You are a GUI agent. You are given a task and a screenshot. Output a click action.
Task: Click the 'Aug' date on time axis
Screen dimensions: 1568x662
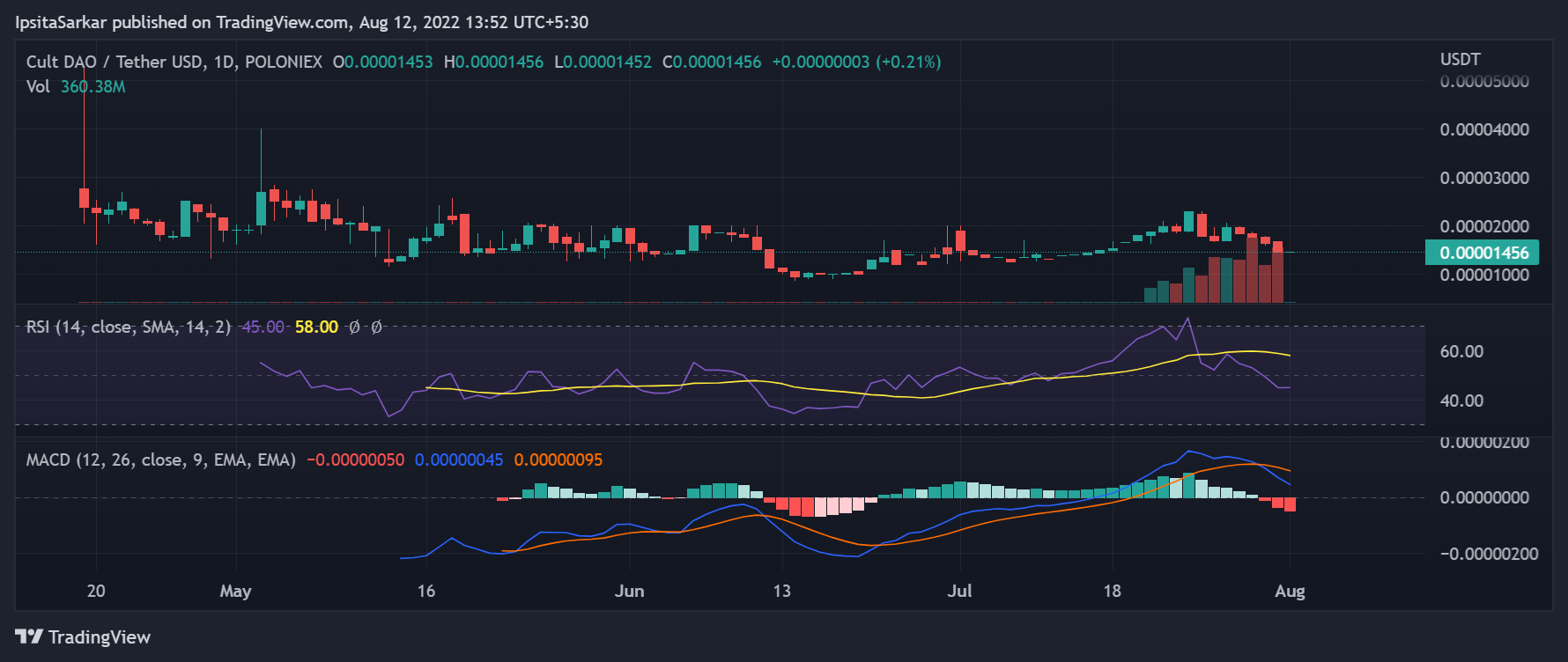pyautogui.click(x=1290, y=591)
